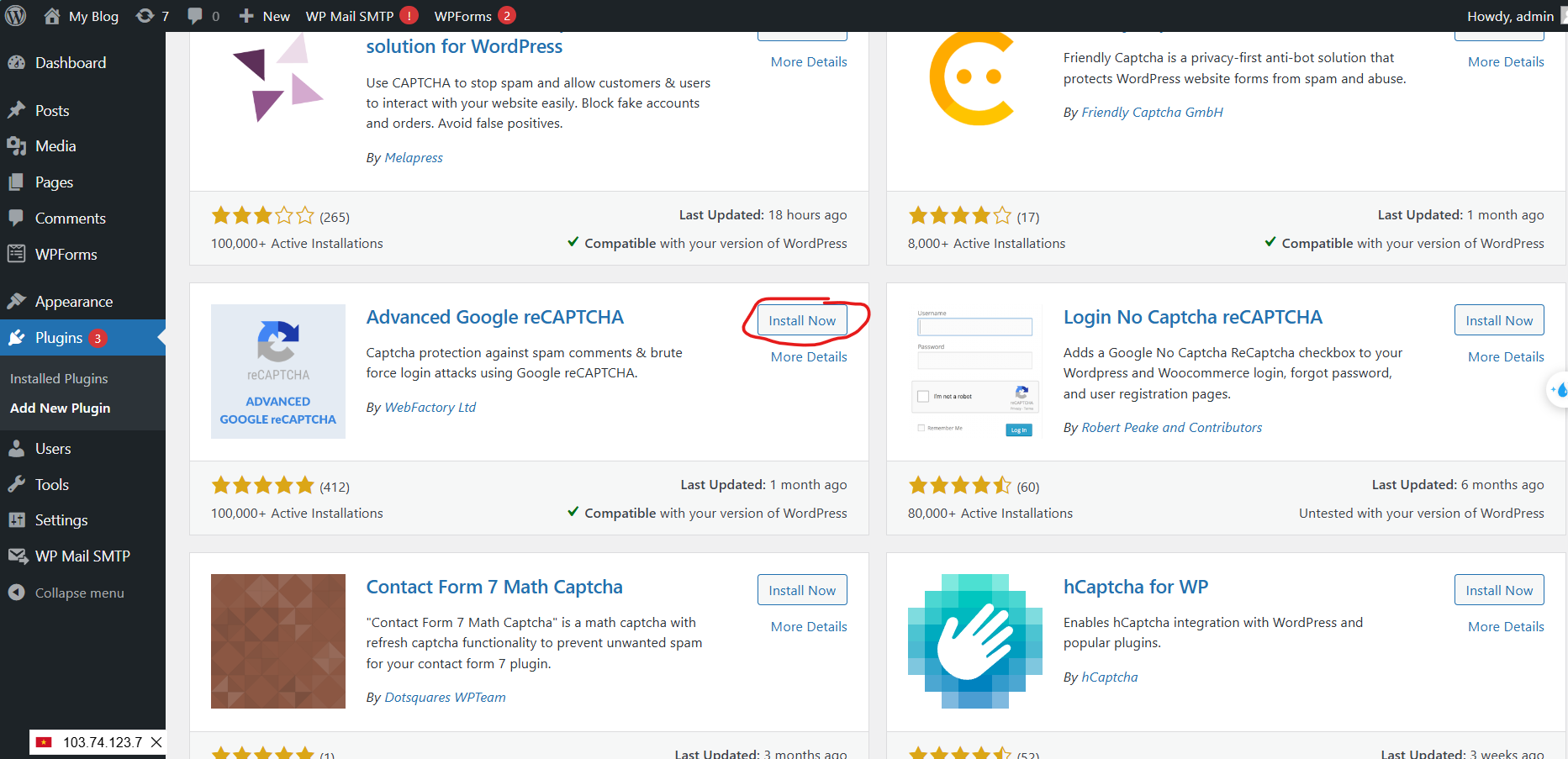Open author link hCaptcha
The height and width of the screenshot is (759, 1568).
(1109, 677)
